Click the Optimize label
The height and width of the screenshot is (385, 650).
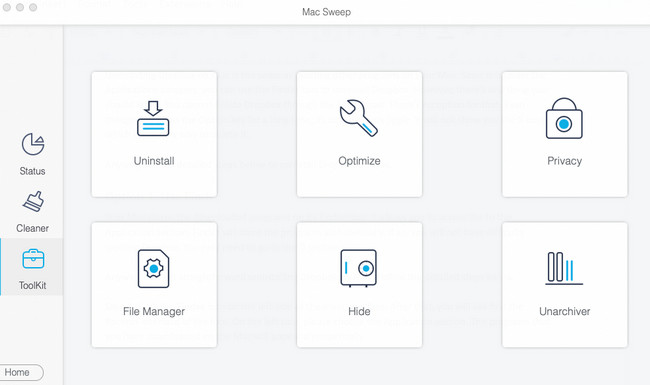coord(359,161)
